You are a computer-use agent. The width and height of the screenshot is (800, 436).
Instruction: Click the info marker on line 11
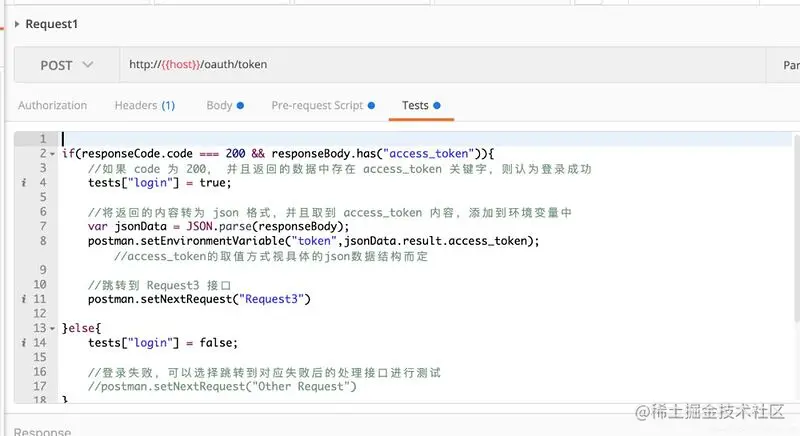[23, 299]
